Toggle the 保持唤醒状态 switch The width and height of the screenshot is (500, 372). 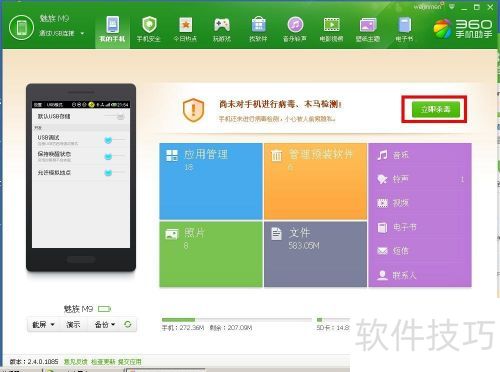tap(108, 156)
